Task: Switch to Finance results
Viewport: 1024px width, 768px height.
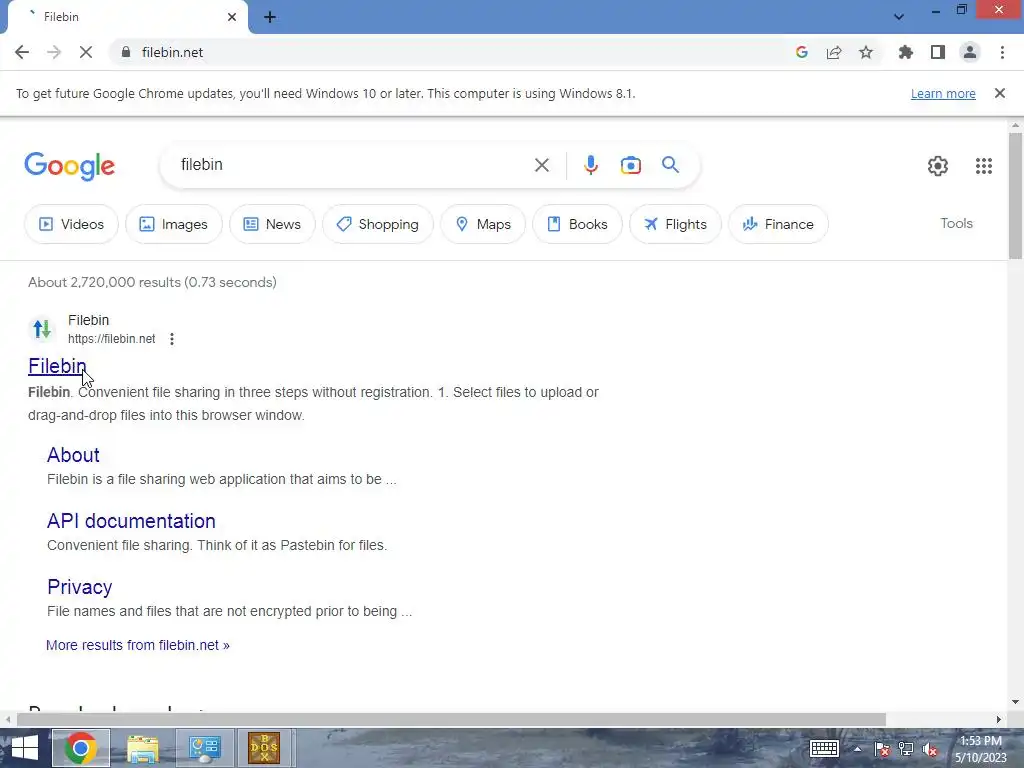Action: 778,224
